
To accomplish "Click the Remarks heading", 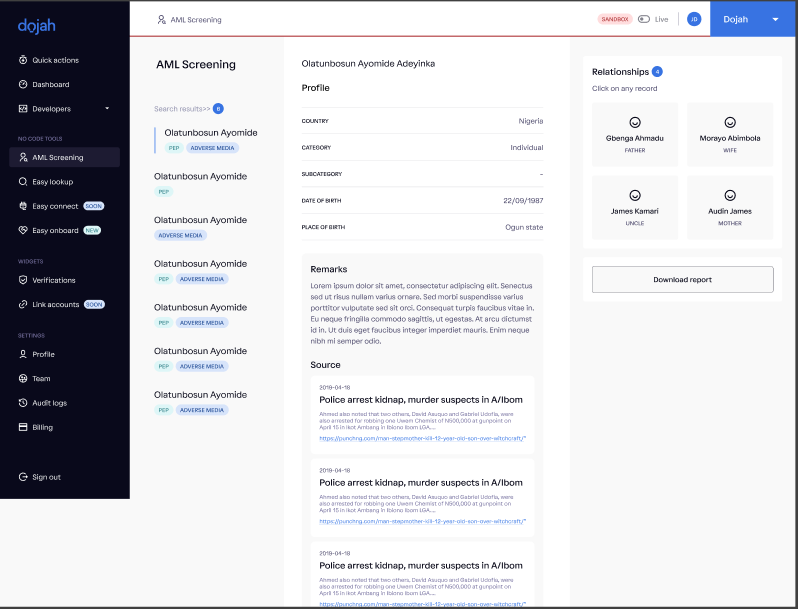I will click(329, 269).
